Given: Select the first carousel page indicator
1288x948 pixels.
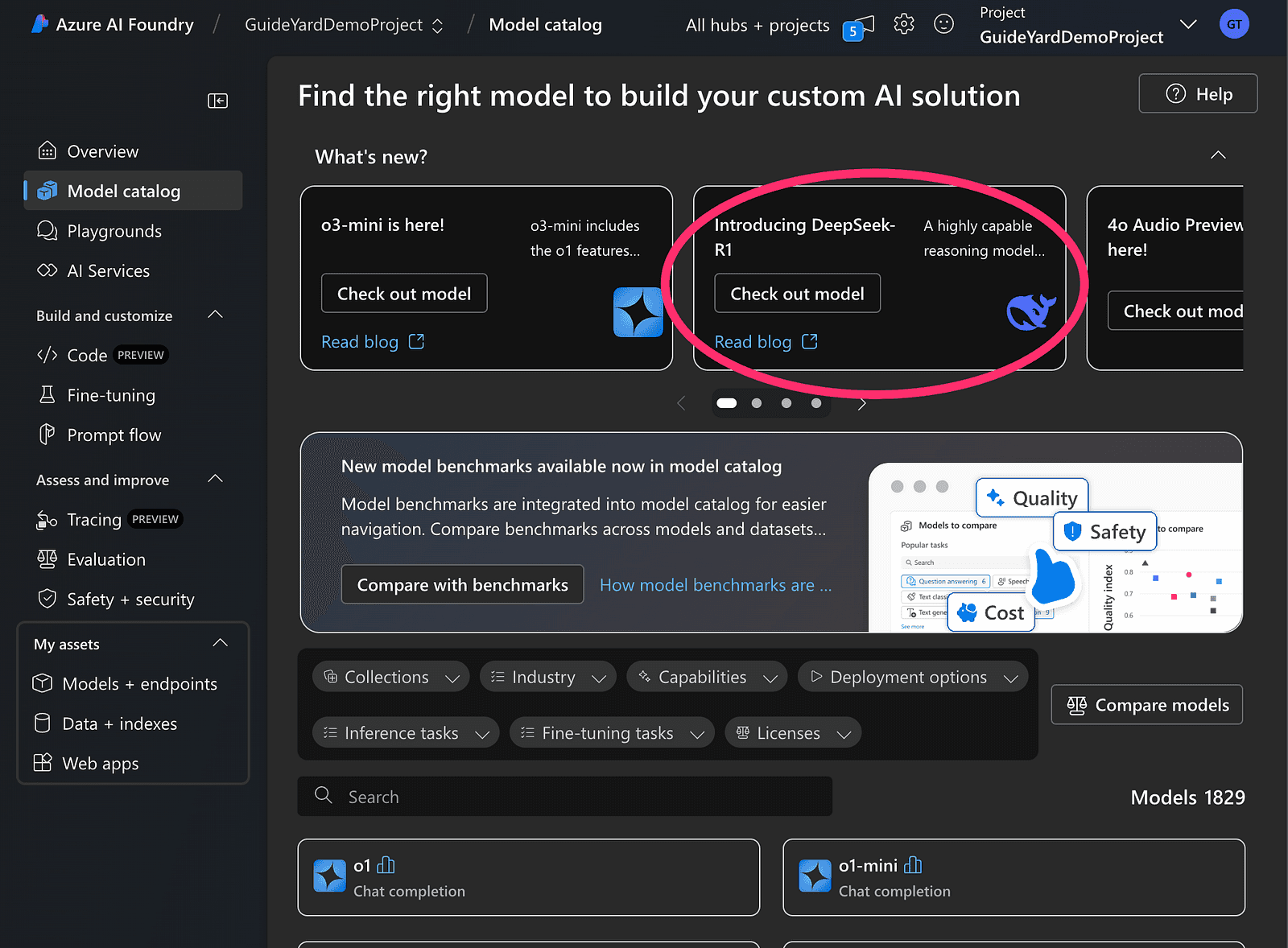Looking at the screenshot, I should click(727, 403).
